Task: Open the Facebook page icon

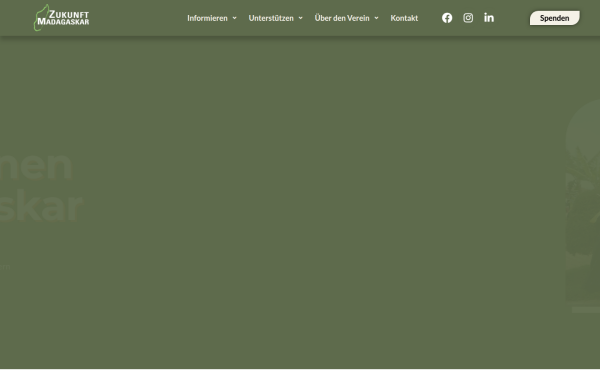Action: click(447, 18)
